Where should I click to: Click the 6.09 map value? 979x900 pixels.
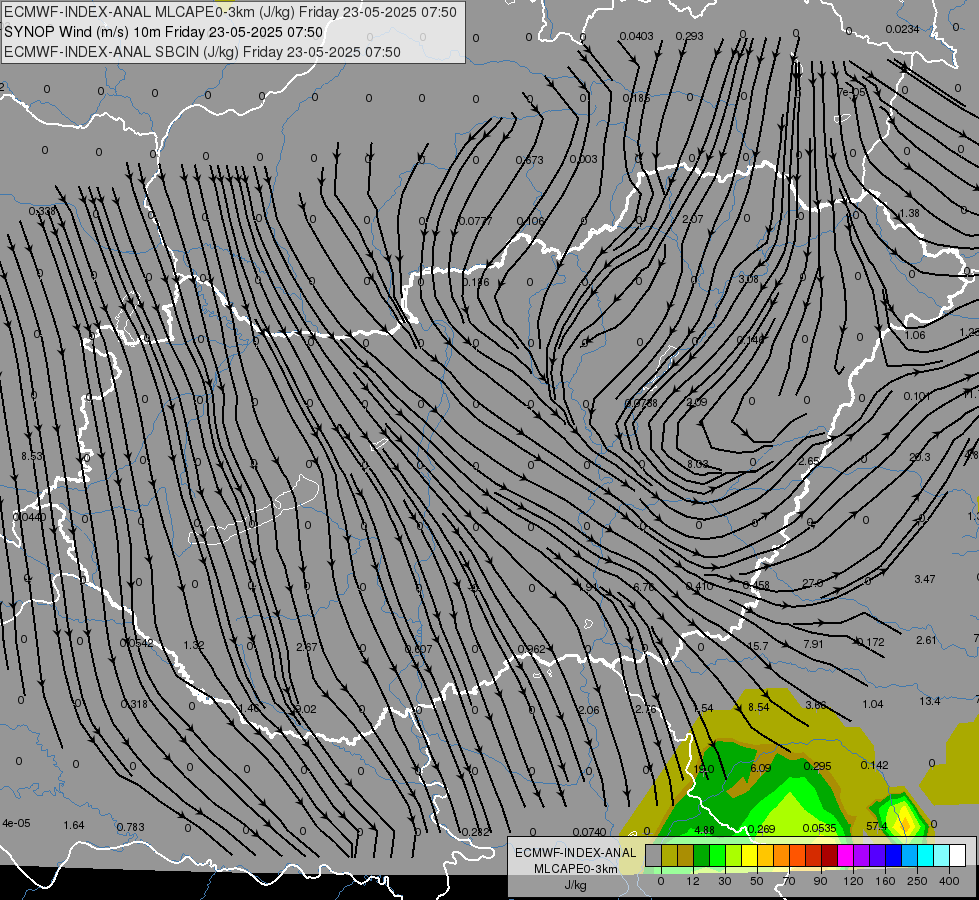760,768
